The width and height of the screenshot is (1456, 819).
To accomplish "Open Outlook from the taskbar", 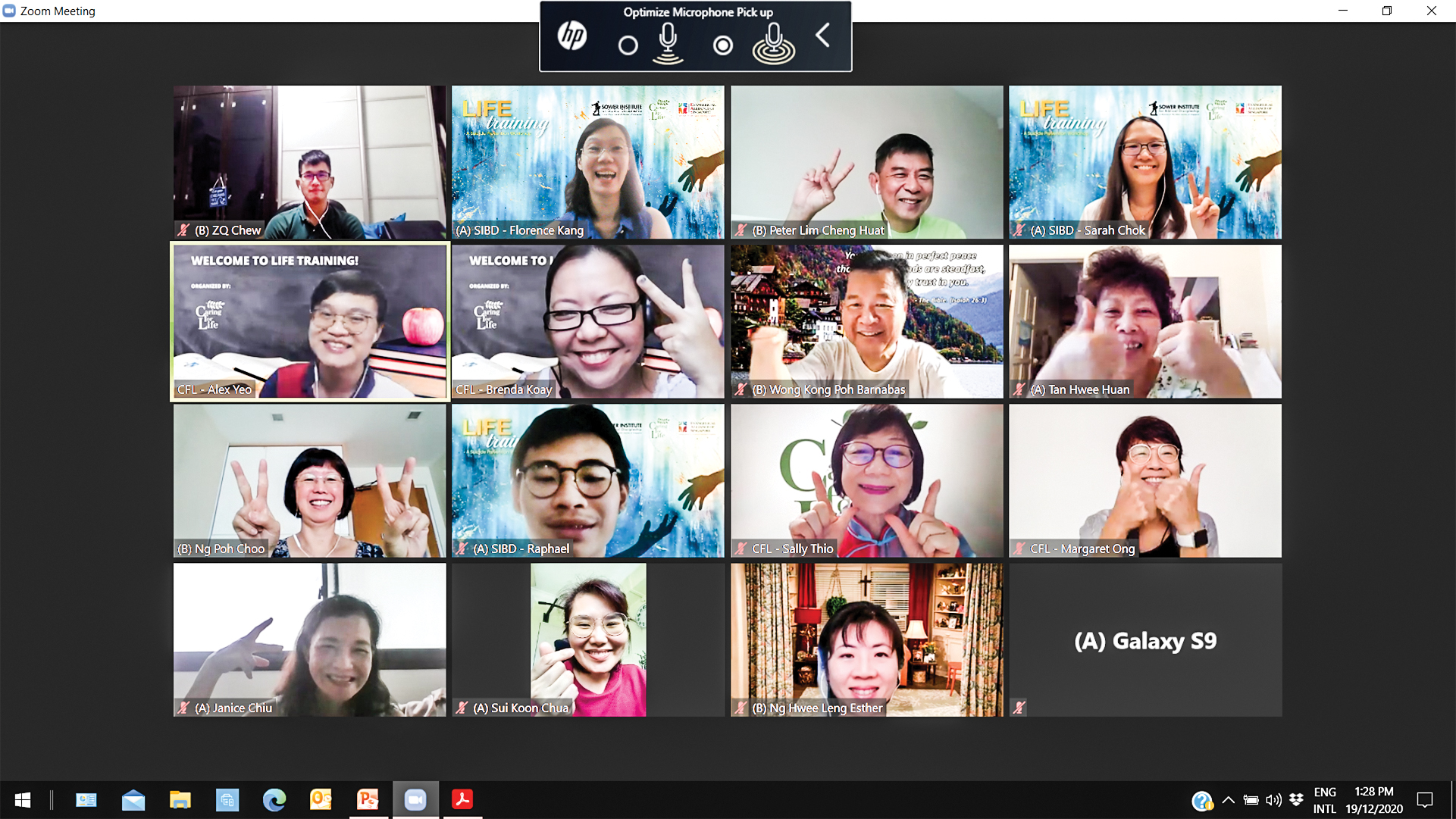I will (x=321, y=799).
